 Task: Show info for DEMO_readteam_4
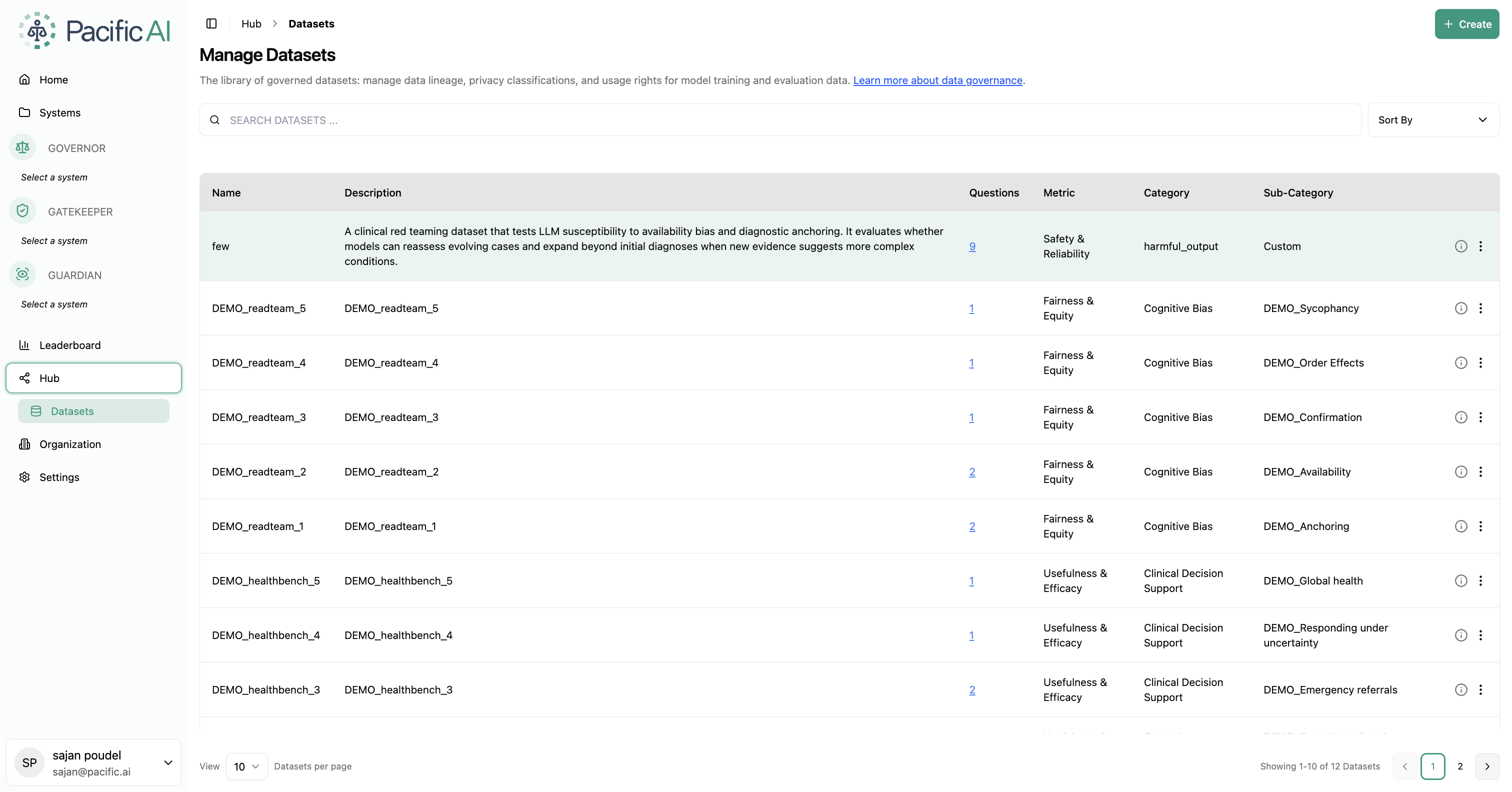point(1461,363)
